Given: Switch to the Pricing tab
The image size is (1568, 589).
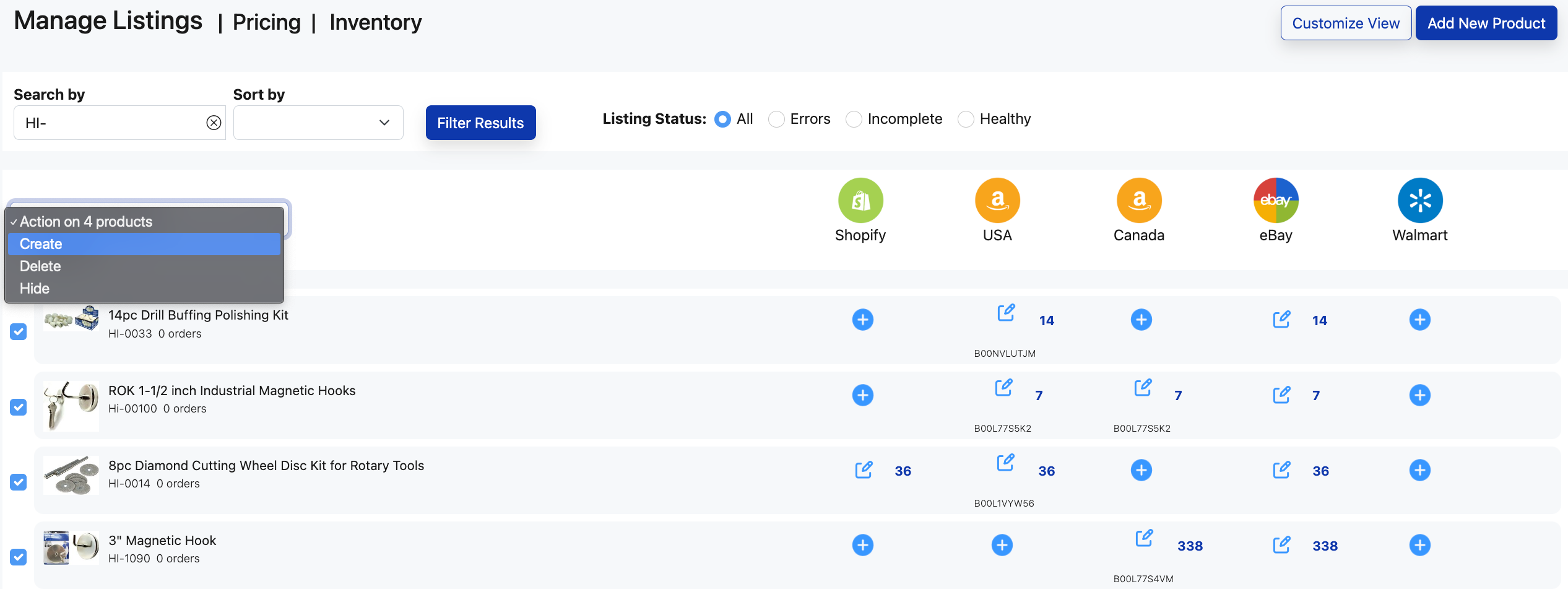Looking at the screenshot, I should 267,22.
